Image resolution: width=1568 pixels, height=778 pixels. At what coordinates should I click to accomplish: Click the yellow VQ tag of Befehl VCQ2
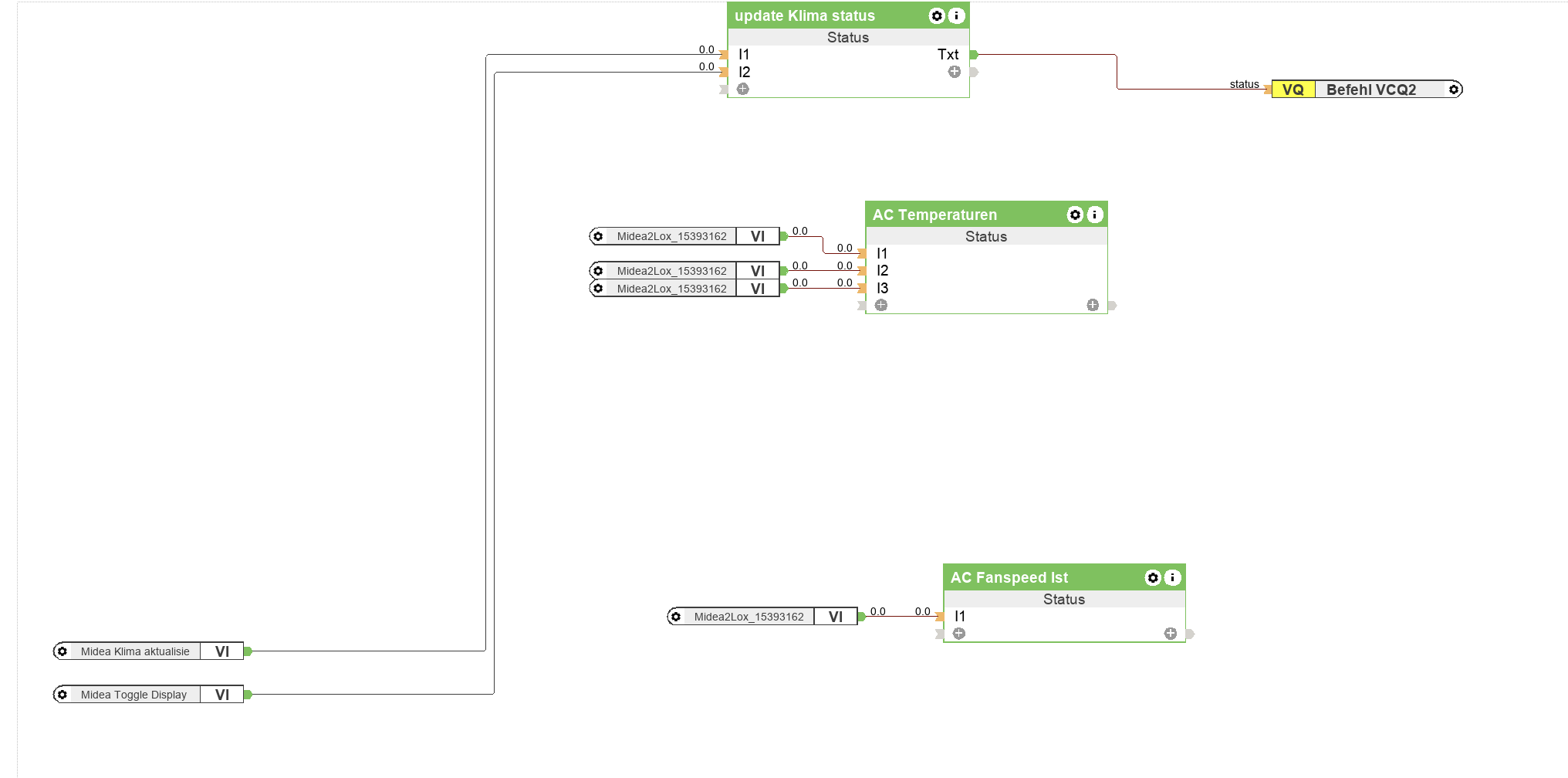point(1293,90)
